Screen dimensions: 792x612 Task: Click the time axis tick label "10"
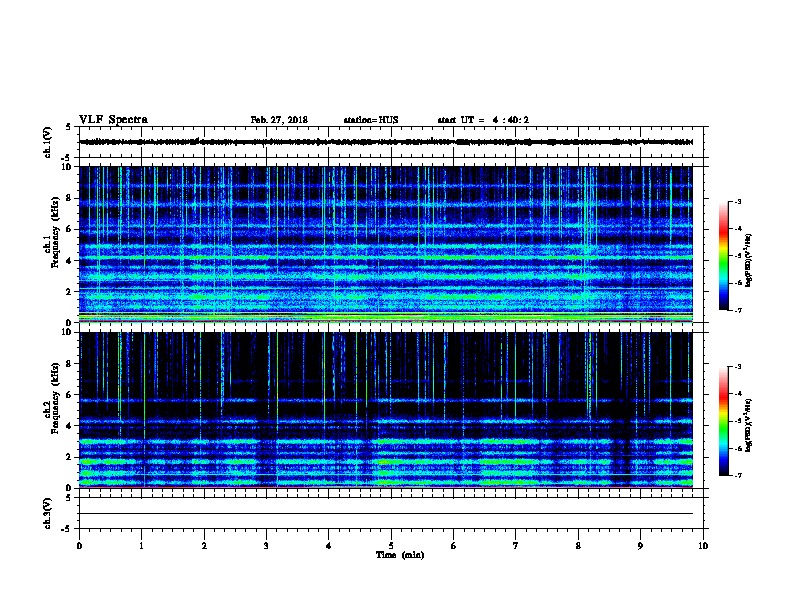click(x=703, y=546)
